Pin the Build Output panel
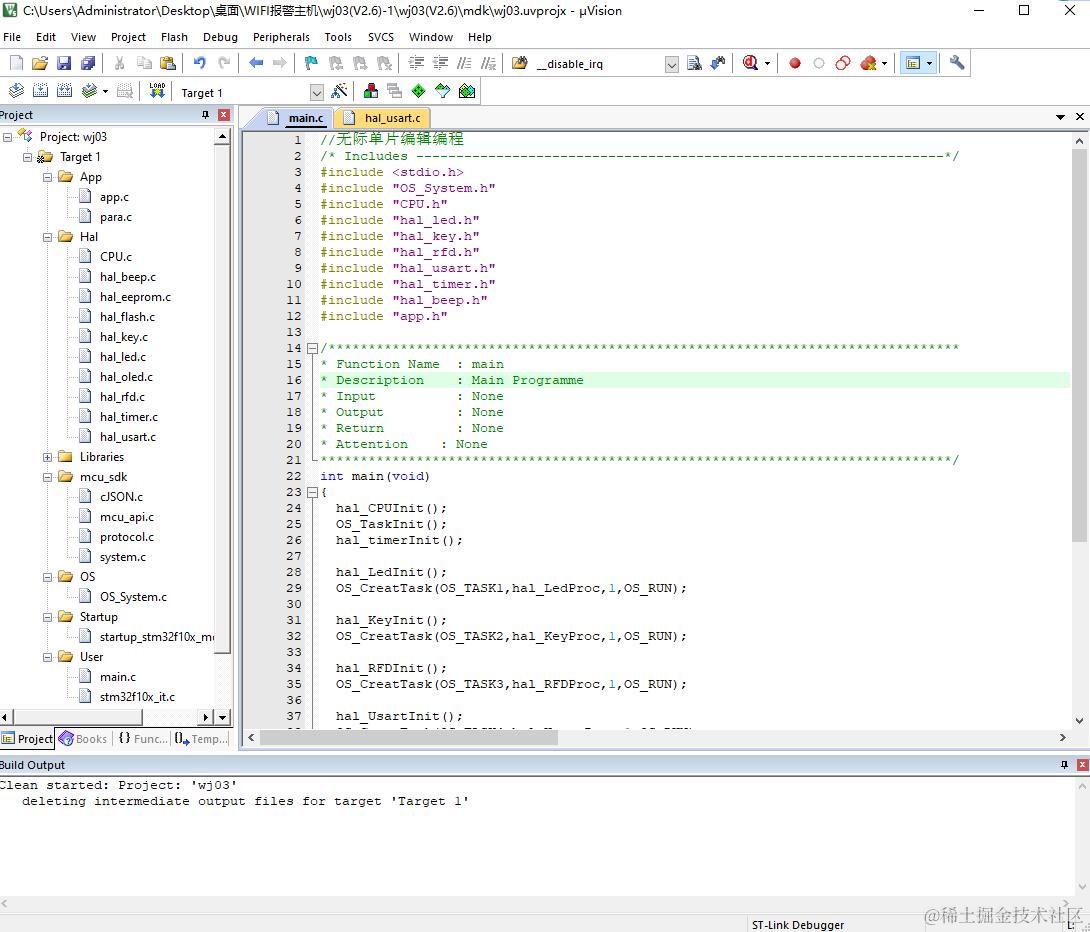 1064,765
